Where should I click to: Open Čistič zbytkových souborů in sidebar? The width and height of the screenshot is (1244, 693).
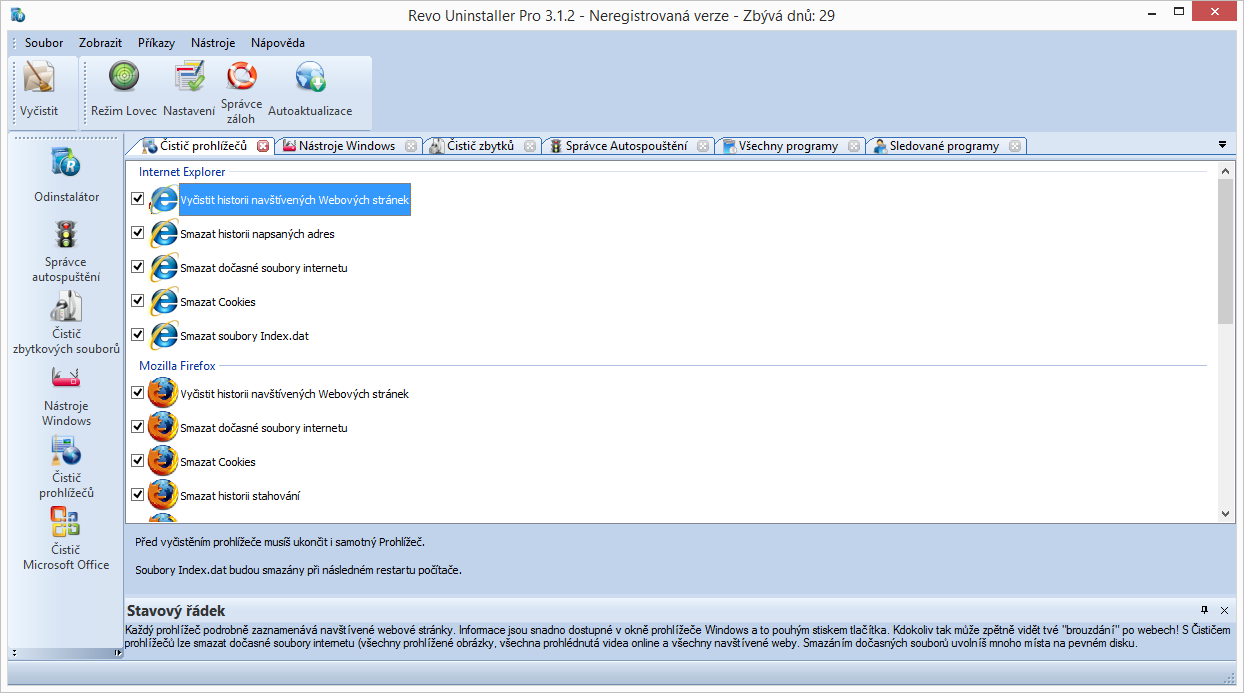pos(67,322)
